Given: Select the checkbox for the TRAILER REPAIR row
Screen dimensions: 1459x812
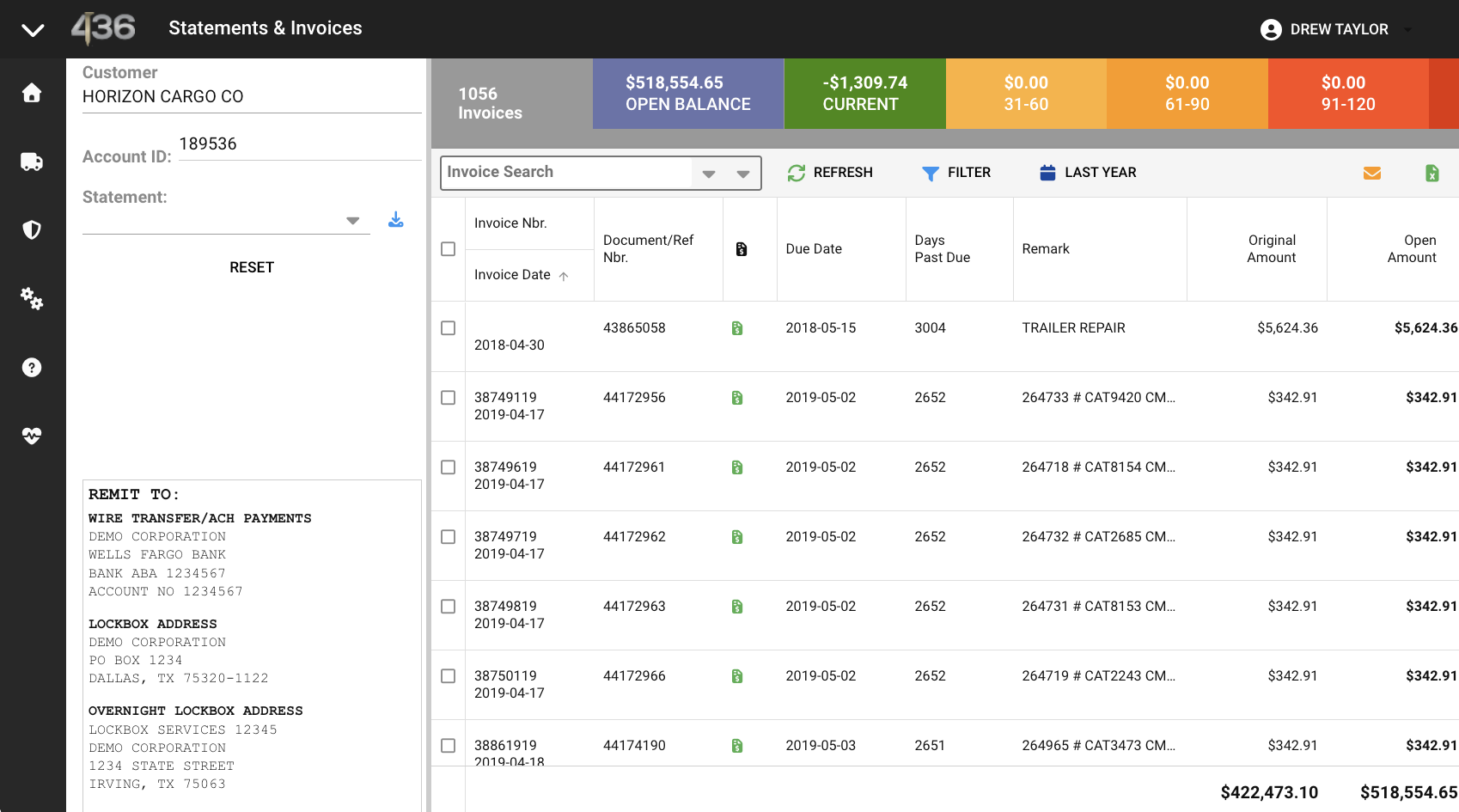Looking at the screenshot, I should (x=449, y=328).
